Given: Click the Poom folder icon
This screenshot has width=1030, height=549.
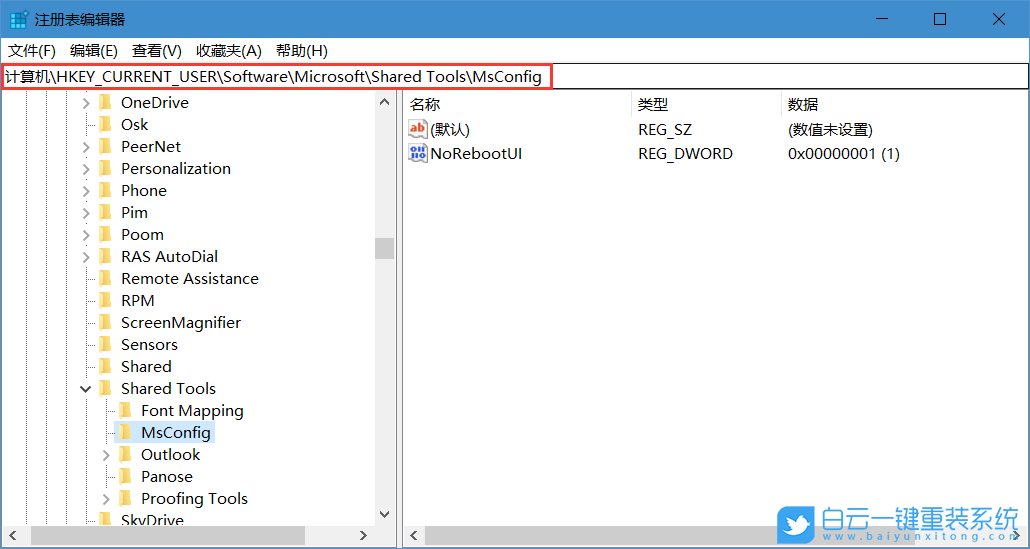Looking at the screenshot, I should (105, 234).
